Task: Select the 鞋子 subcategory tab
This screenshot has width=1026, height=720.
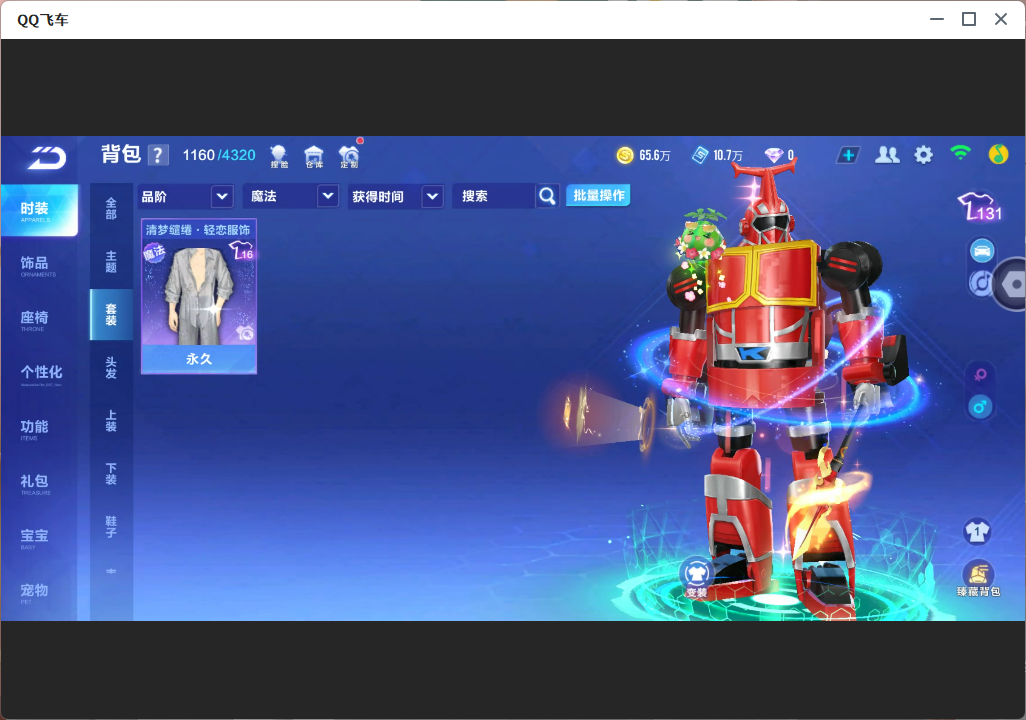Action: [111, 527]
